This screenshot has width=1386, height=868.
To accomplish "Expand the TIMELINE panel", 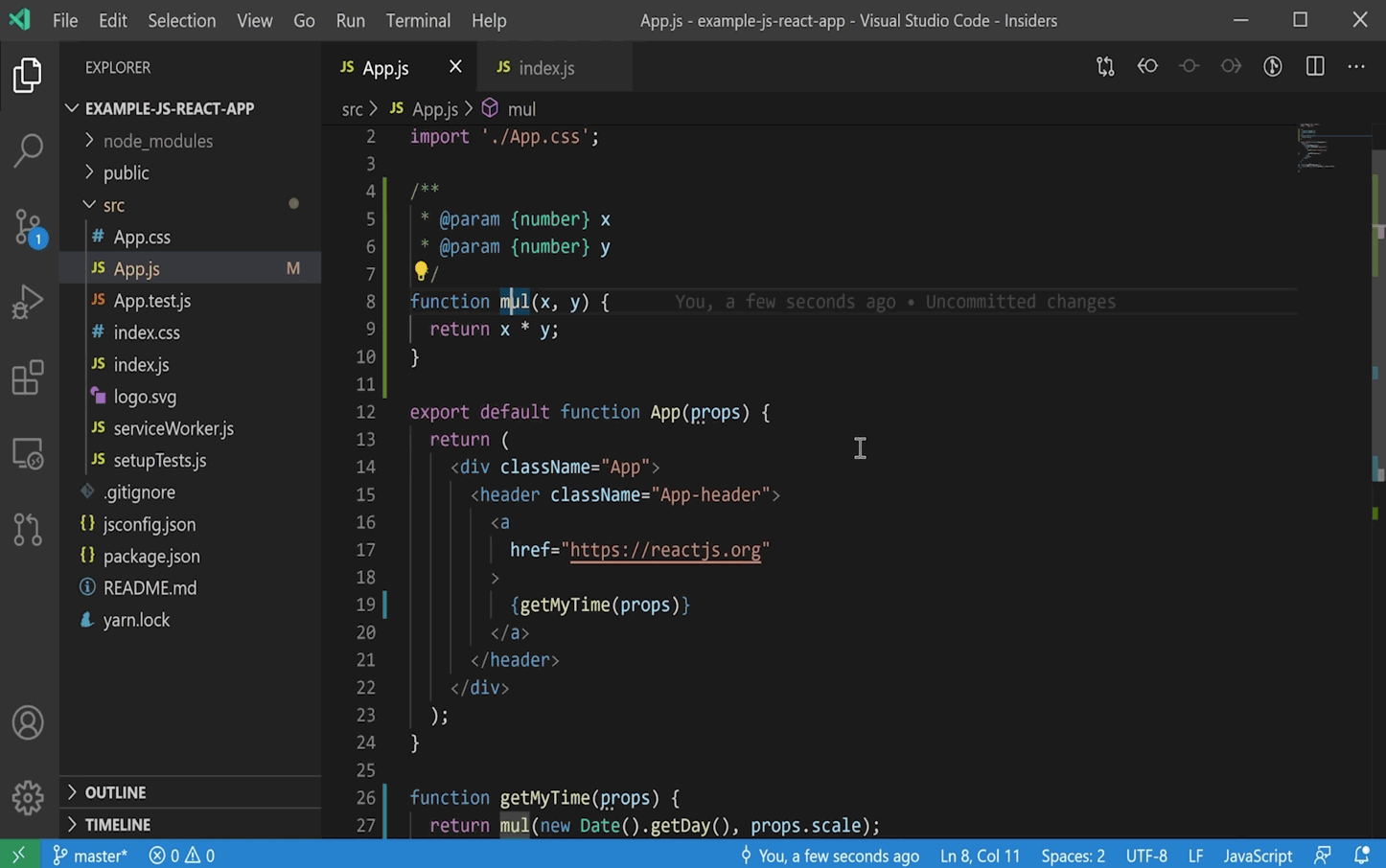I will (117, 824).
